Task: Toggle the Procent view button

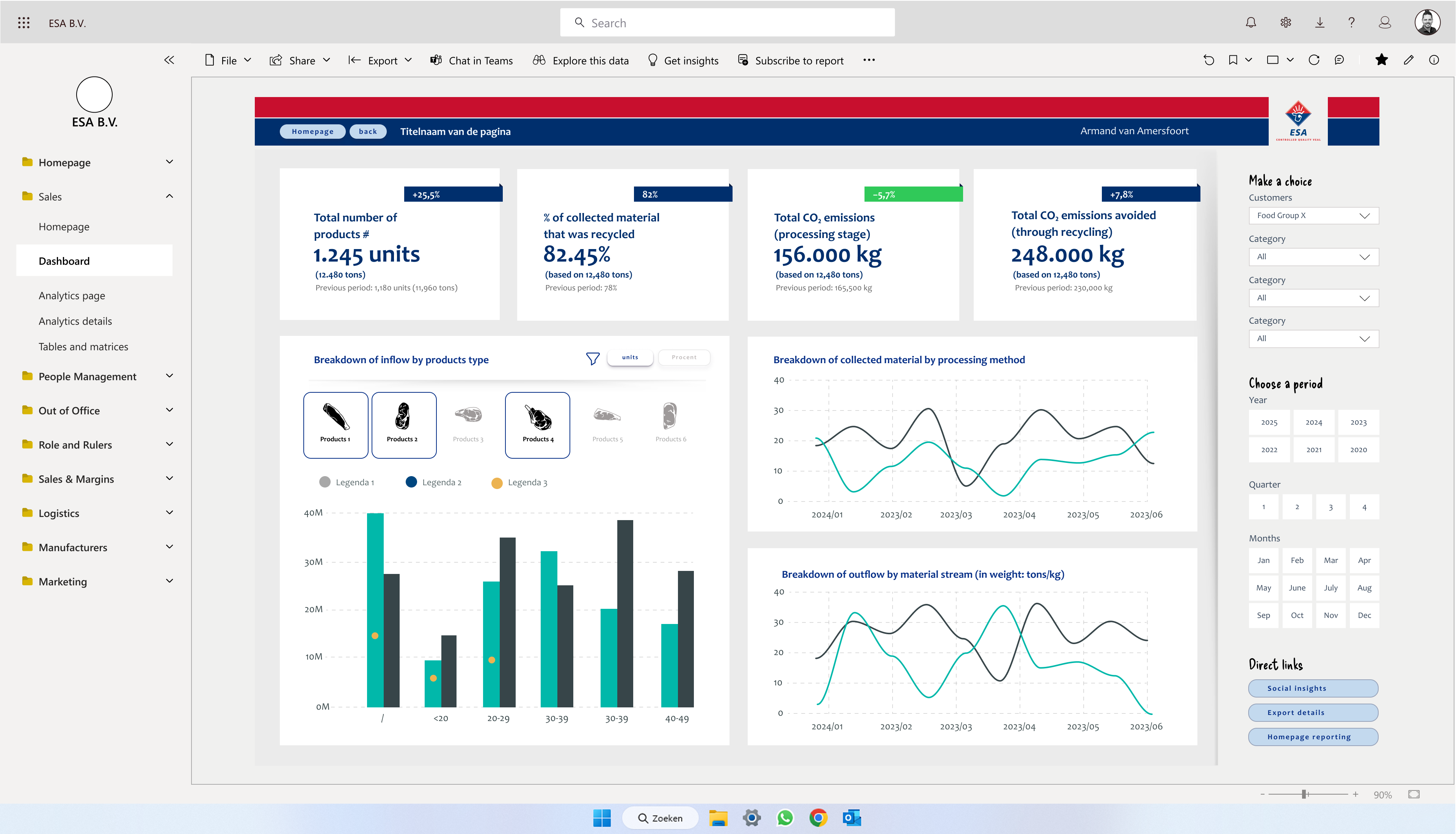Action: tap(684, 357)
